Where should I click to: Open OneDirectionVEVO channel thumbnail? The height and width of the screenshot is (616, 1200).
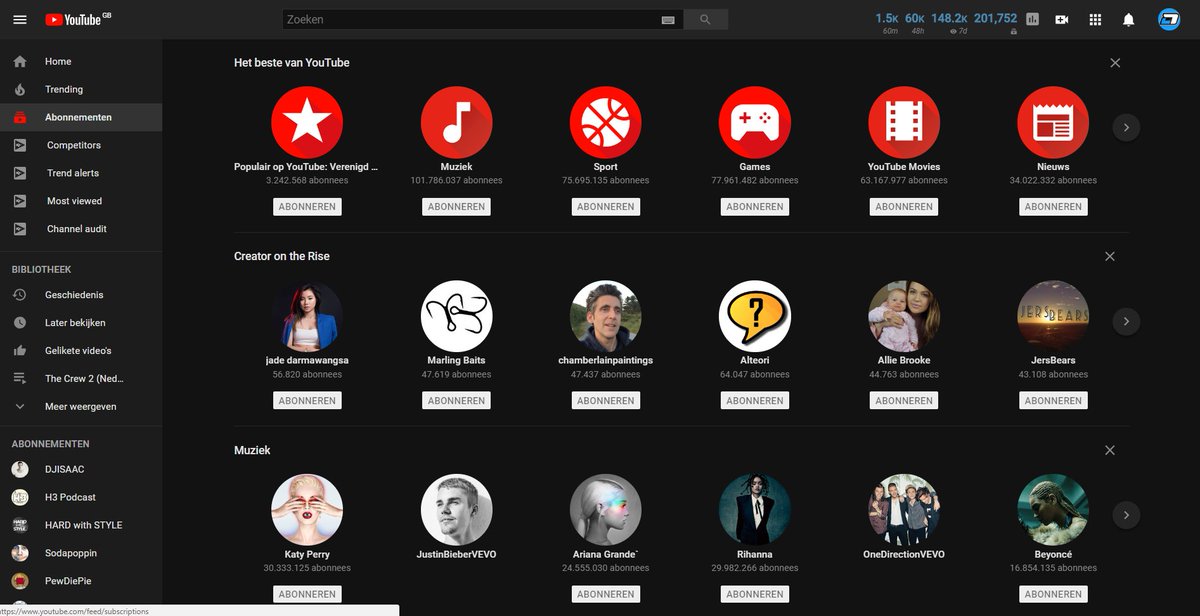pos(904,510)
